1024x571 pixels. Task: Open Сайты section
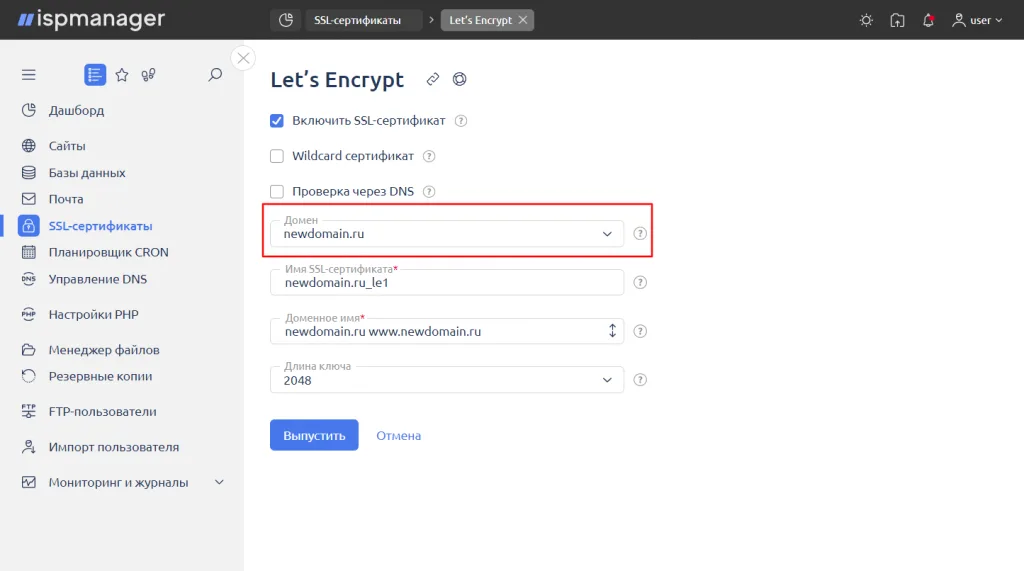pos(67,146)
